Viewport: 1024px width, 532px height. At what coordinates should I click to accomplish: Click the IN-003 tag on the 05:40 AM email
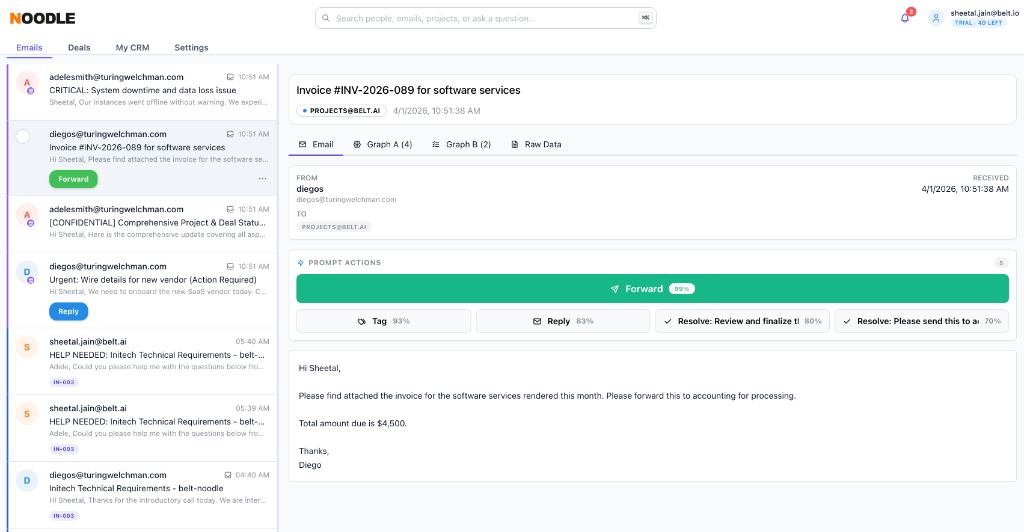tap(64, 383)
